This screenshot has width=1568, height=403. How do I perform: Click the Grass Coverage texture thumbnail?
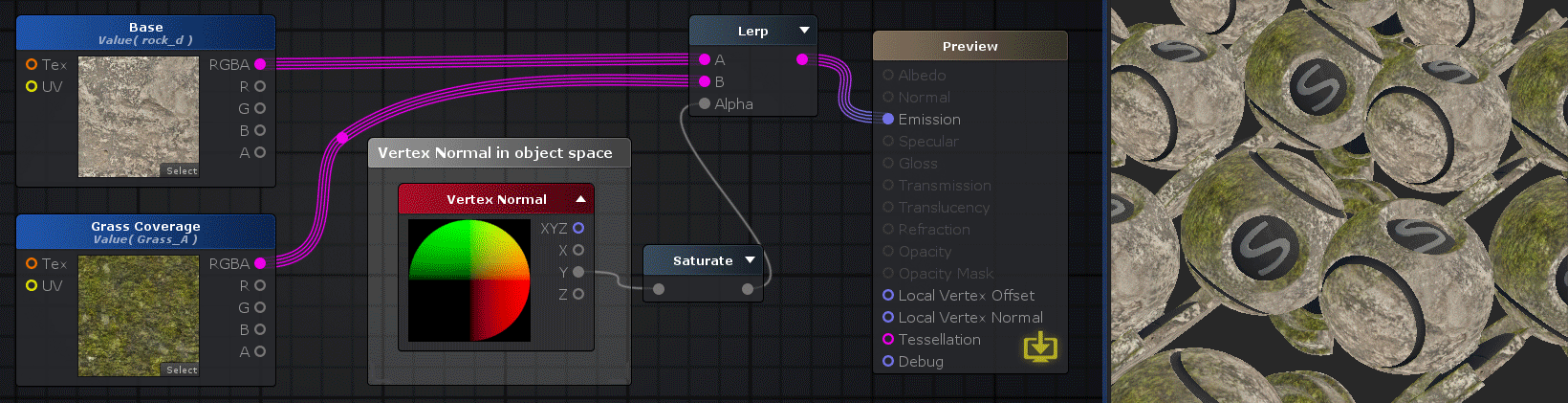tap(139, 316)
